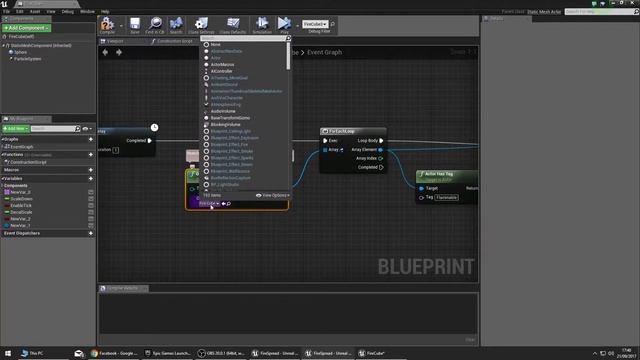Click Completed pin on the Delay node
640x360 pixels.
pos(150,140)
